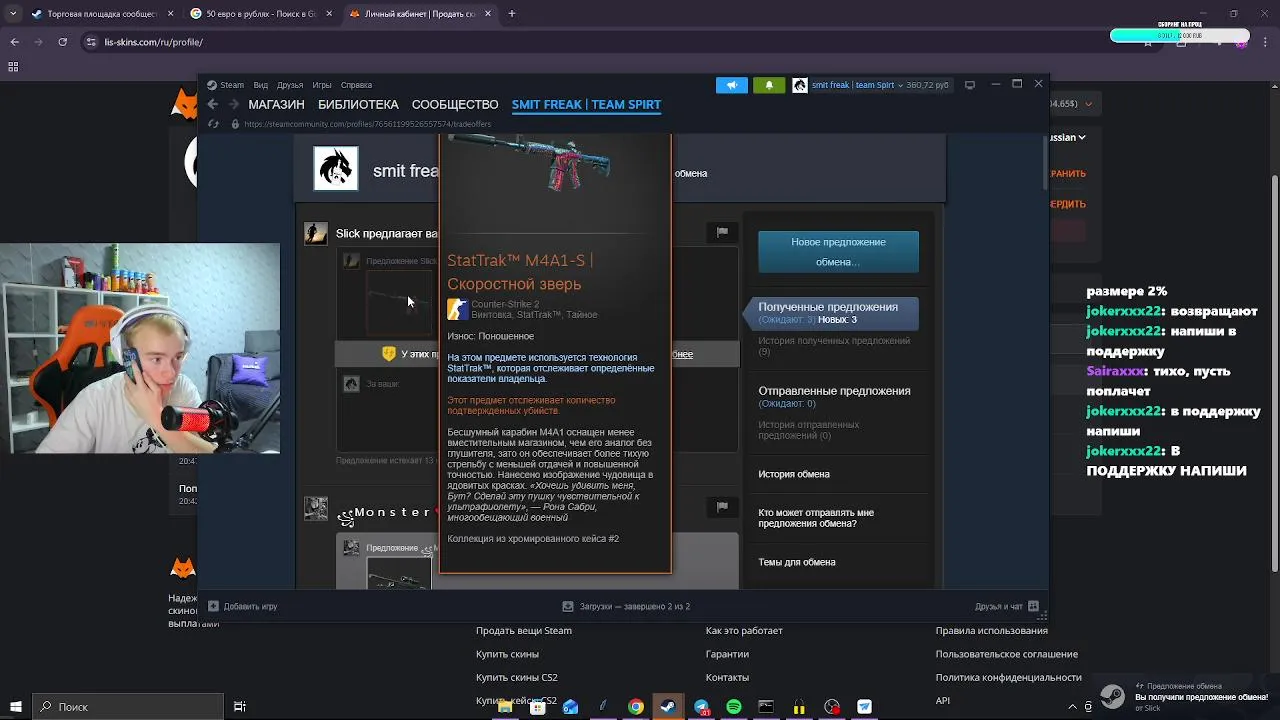Click the browser address bar lis-skins.com

154,42
